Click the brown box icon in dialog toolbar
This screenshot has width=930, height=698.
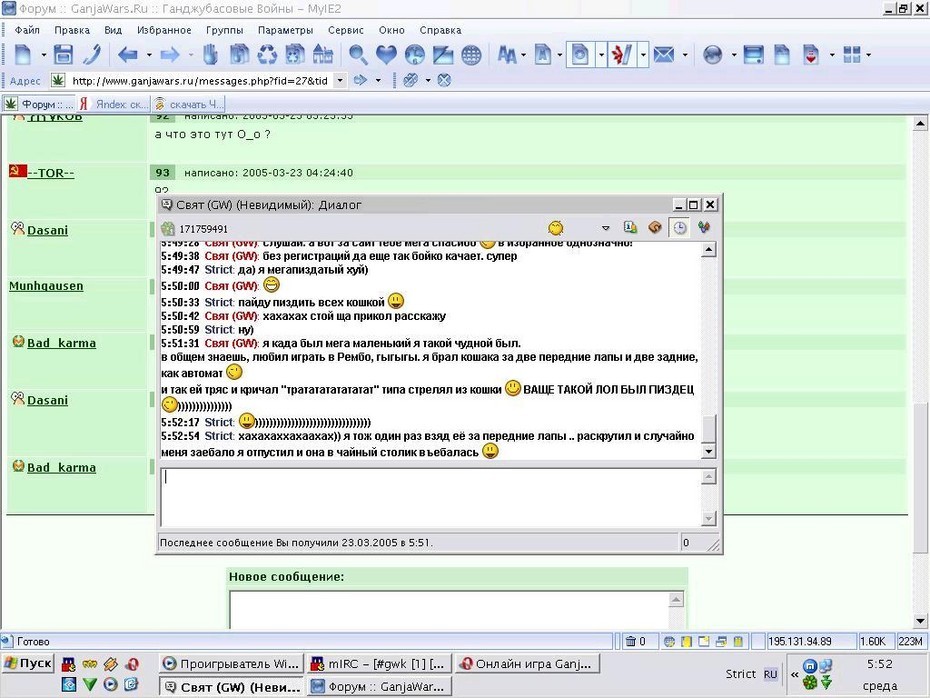655,227
